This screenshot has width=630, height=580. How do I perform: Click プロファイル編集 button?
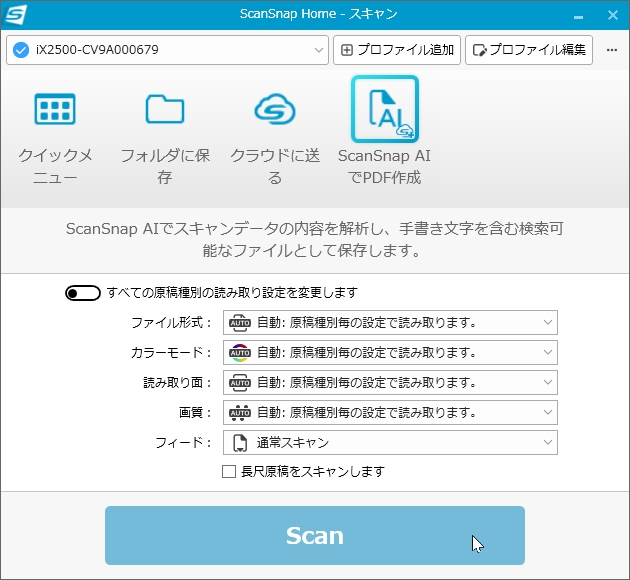pos(529,50)
